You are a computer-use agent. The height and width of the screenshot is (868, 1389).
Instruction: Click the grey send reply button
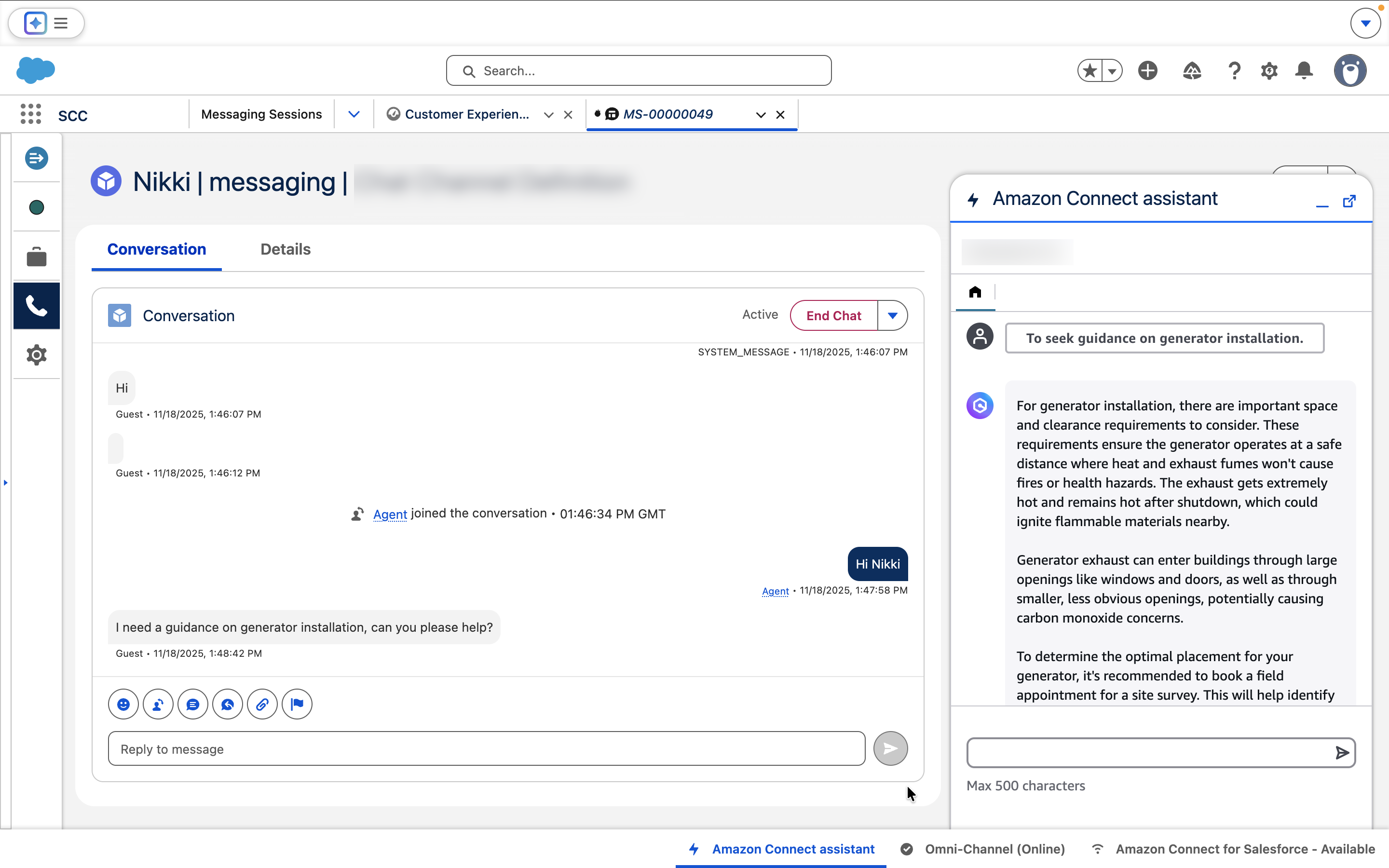pyautogui.click(x=890, y=748)
